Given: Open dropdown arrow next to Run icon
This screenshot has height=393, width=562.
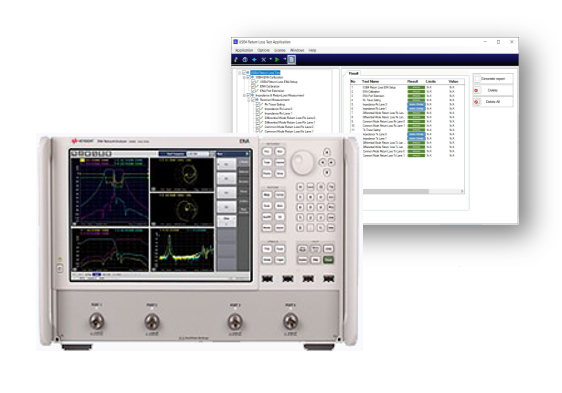Looking at the screenshot, I should pyautogui.click(x=284, y=59).
